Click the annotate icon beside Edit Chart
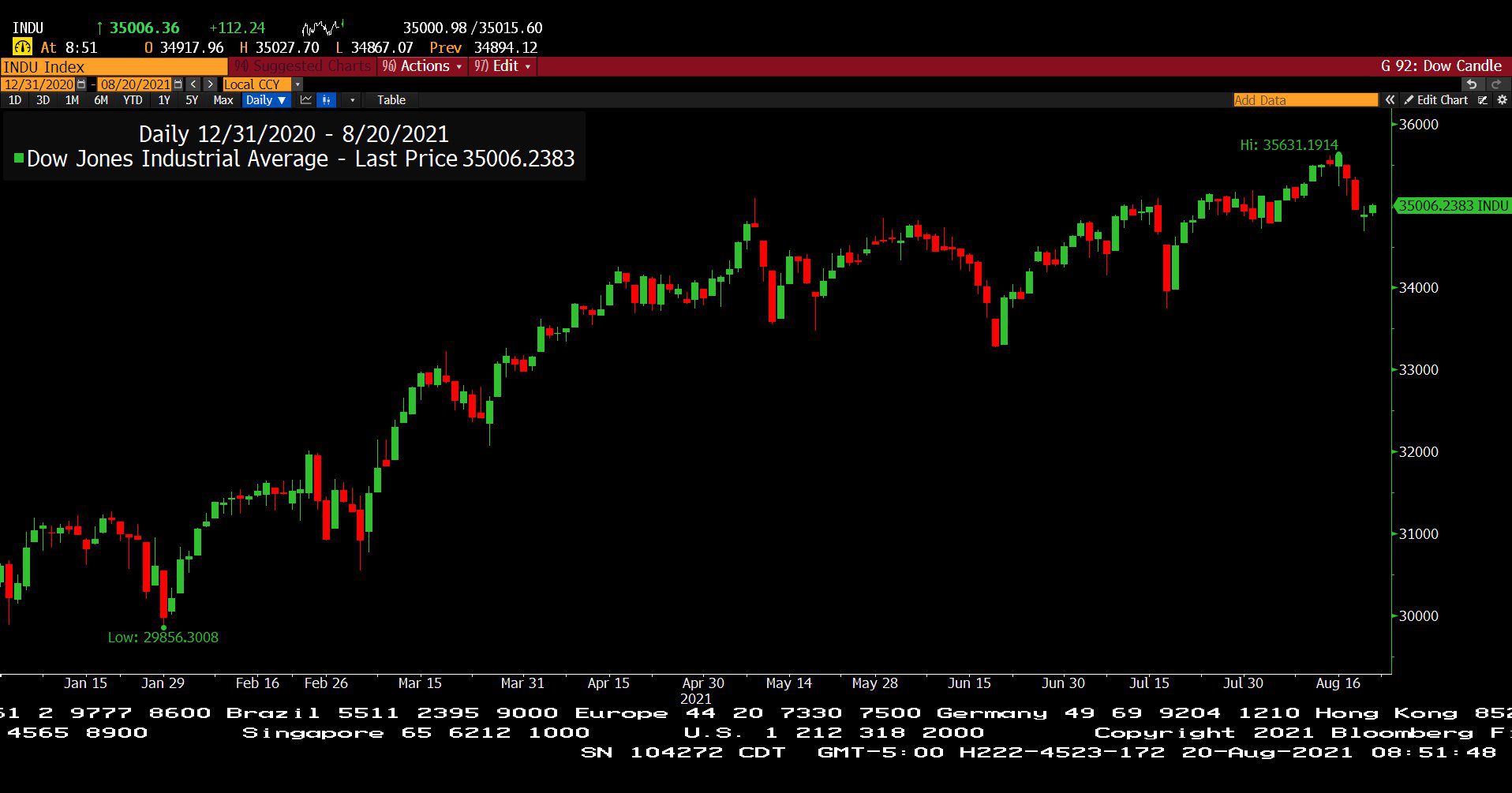Viewport: 1512px width, 793px height. 1483,100
